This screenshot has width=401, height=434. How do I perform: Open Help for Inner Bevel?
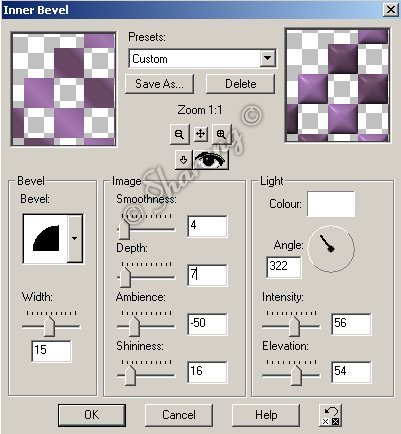pos(266,415)
